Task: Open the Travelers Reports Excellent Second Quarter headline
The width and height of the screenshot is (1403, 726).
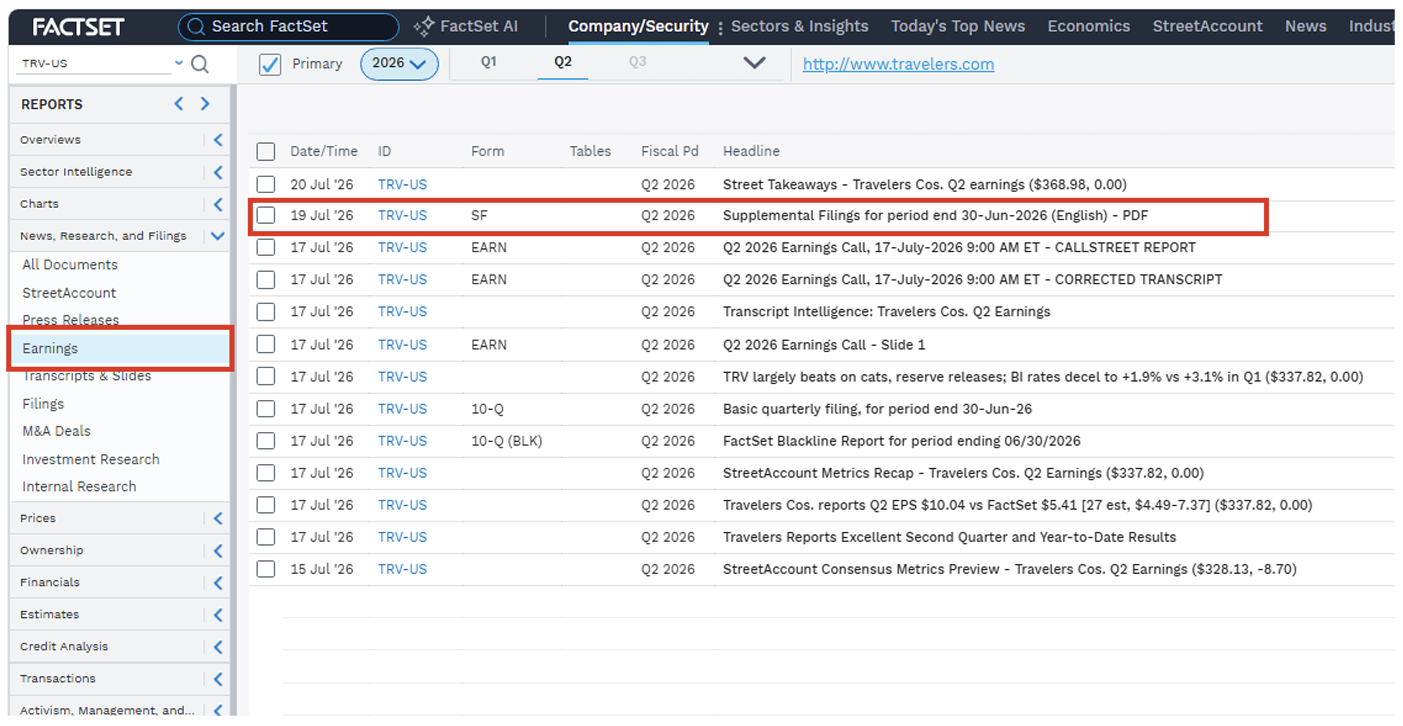Action: [x=949, y=537]
